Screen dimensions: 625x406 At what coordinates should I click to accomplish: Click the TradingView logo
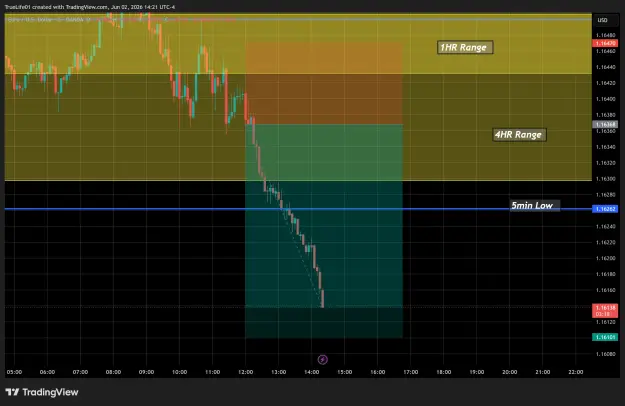coord(42,392)
